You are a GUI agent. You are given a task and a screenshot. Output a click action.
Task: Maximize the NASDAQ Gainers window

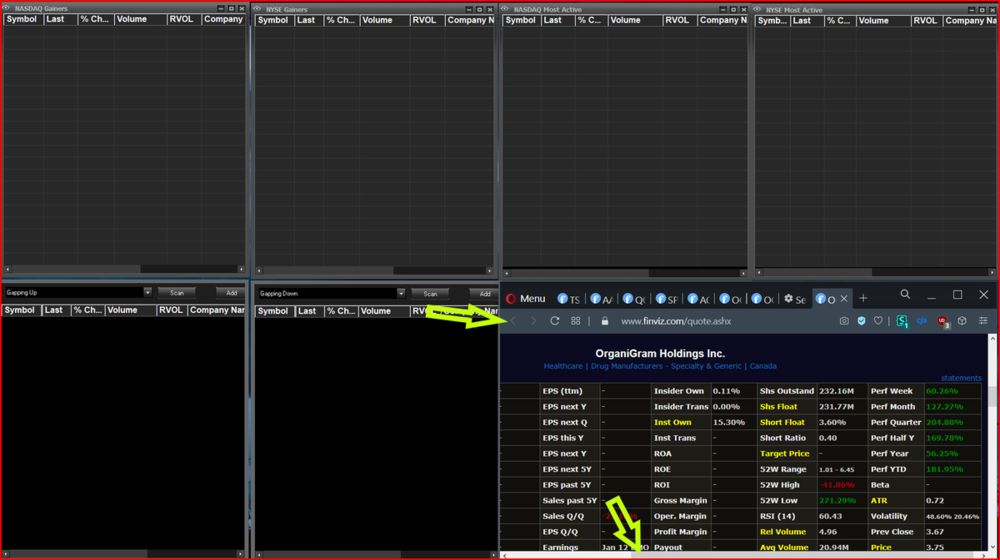(232, 8)
